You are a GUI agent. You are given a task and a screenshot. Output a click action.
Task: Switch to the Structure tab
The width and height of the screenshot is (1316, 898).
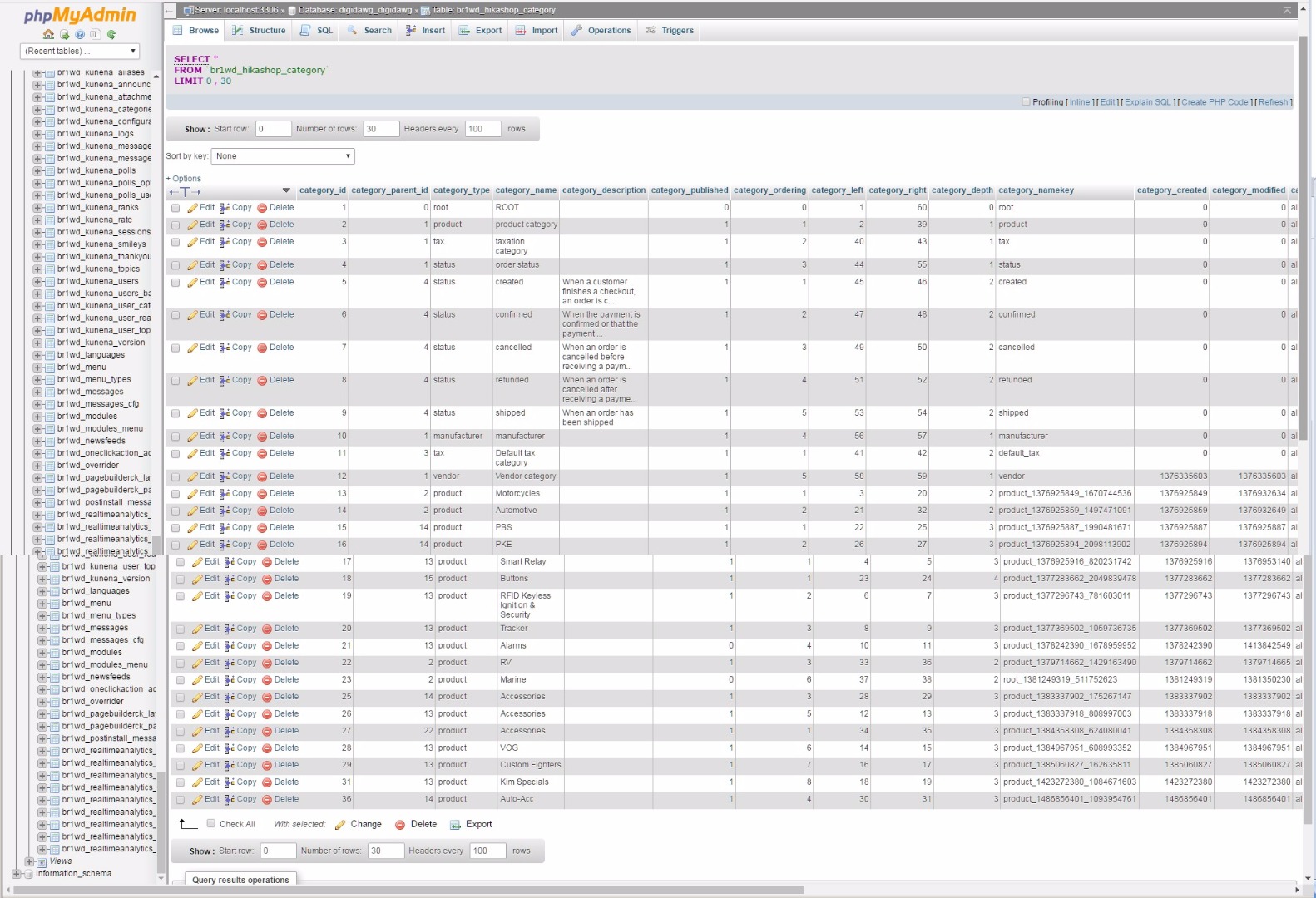[259, 31]
